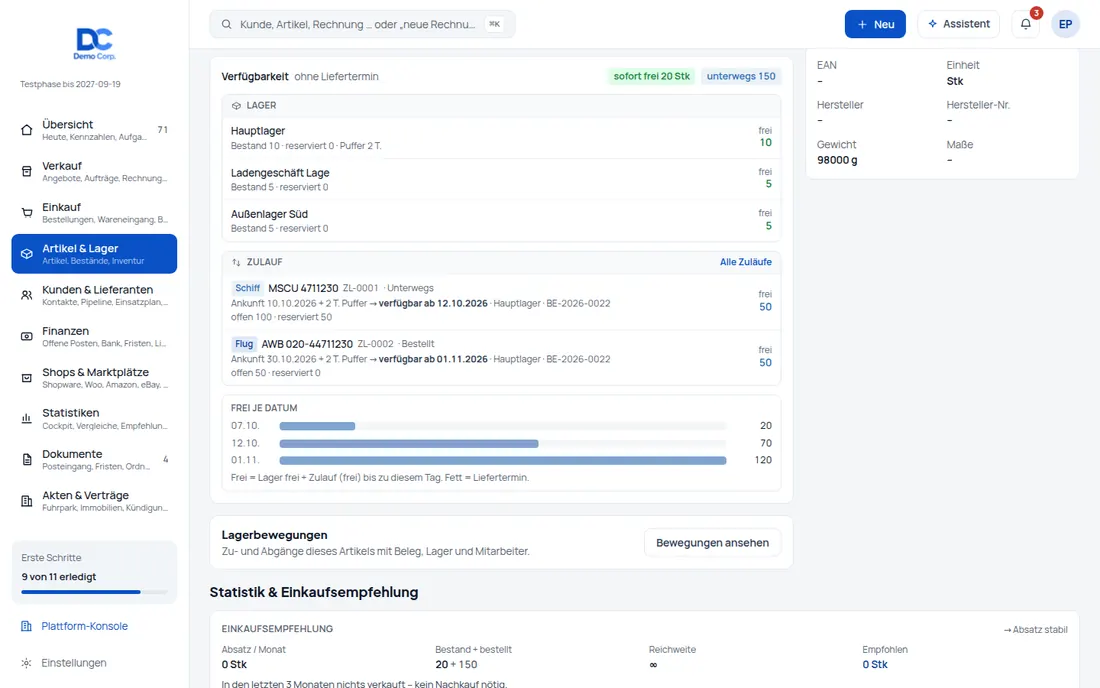Open the Plattform-Konsole link
The width and height of the screenshot is (1100, 688).
[84, 626]
